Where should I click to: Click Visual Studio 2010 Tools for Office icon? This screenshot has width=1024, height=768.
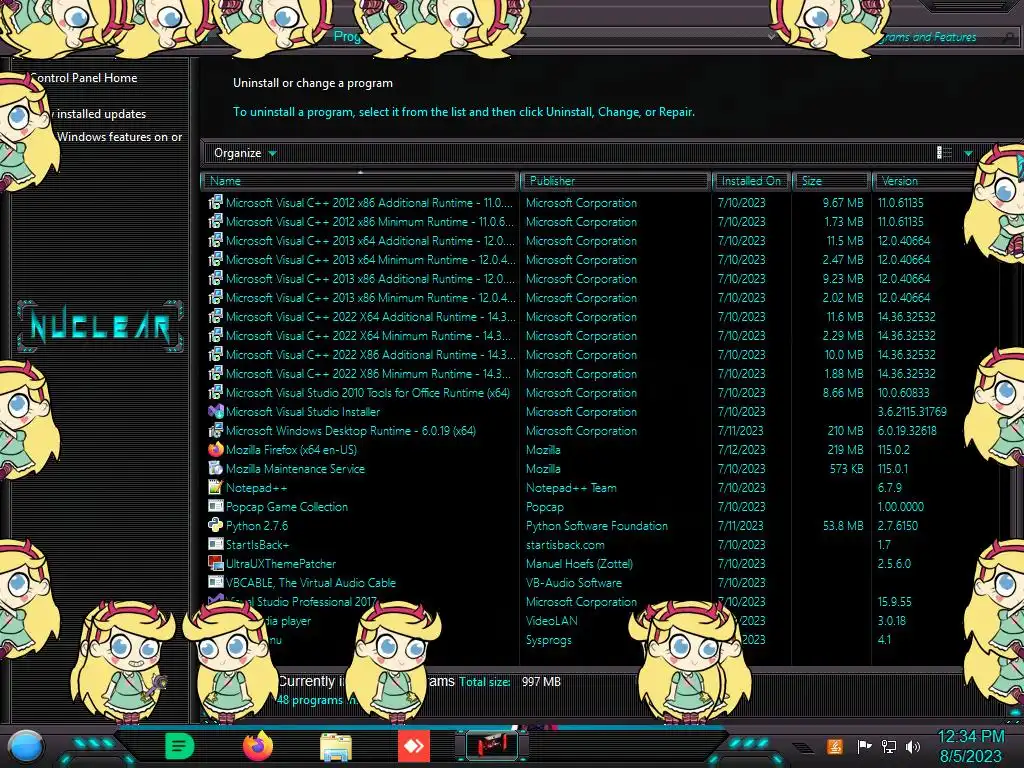[216, 392]
